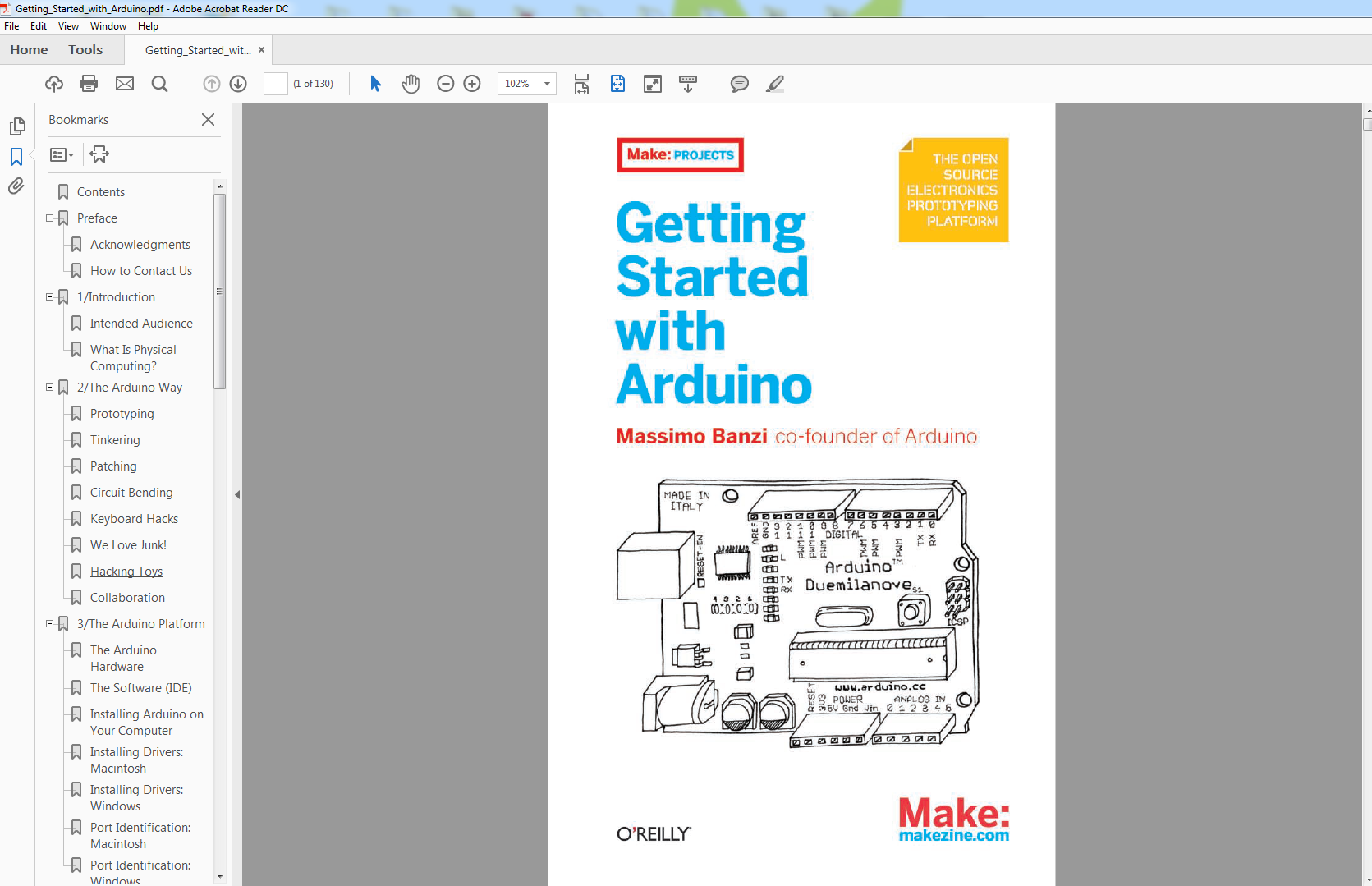
Task: Go to previous page arrow
Action: pyautogui.click(x=212, y=84)
